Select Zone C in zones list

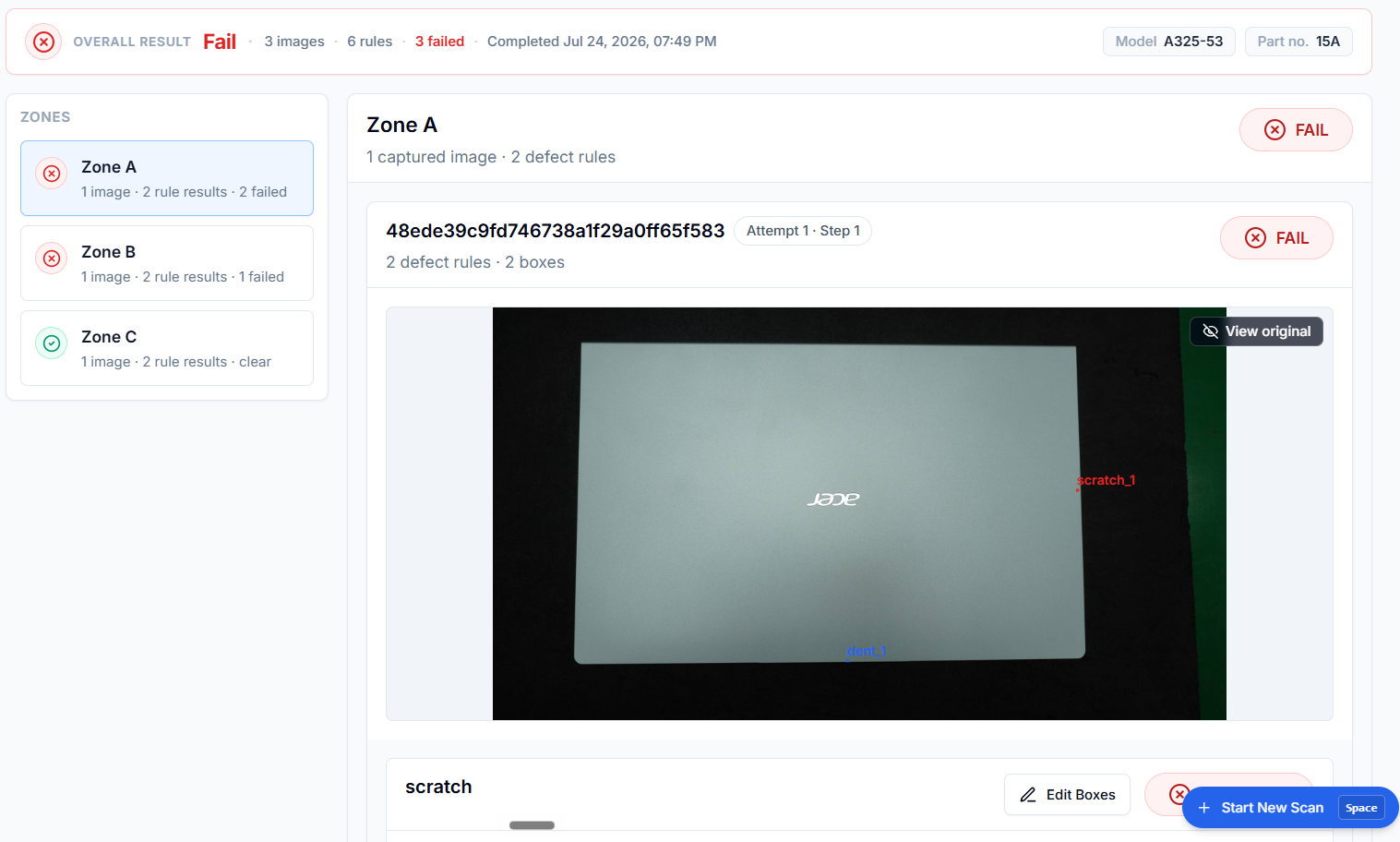tap(167, 348)
